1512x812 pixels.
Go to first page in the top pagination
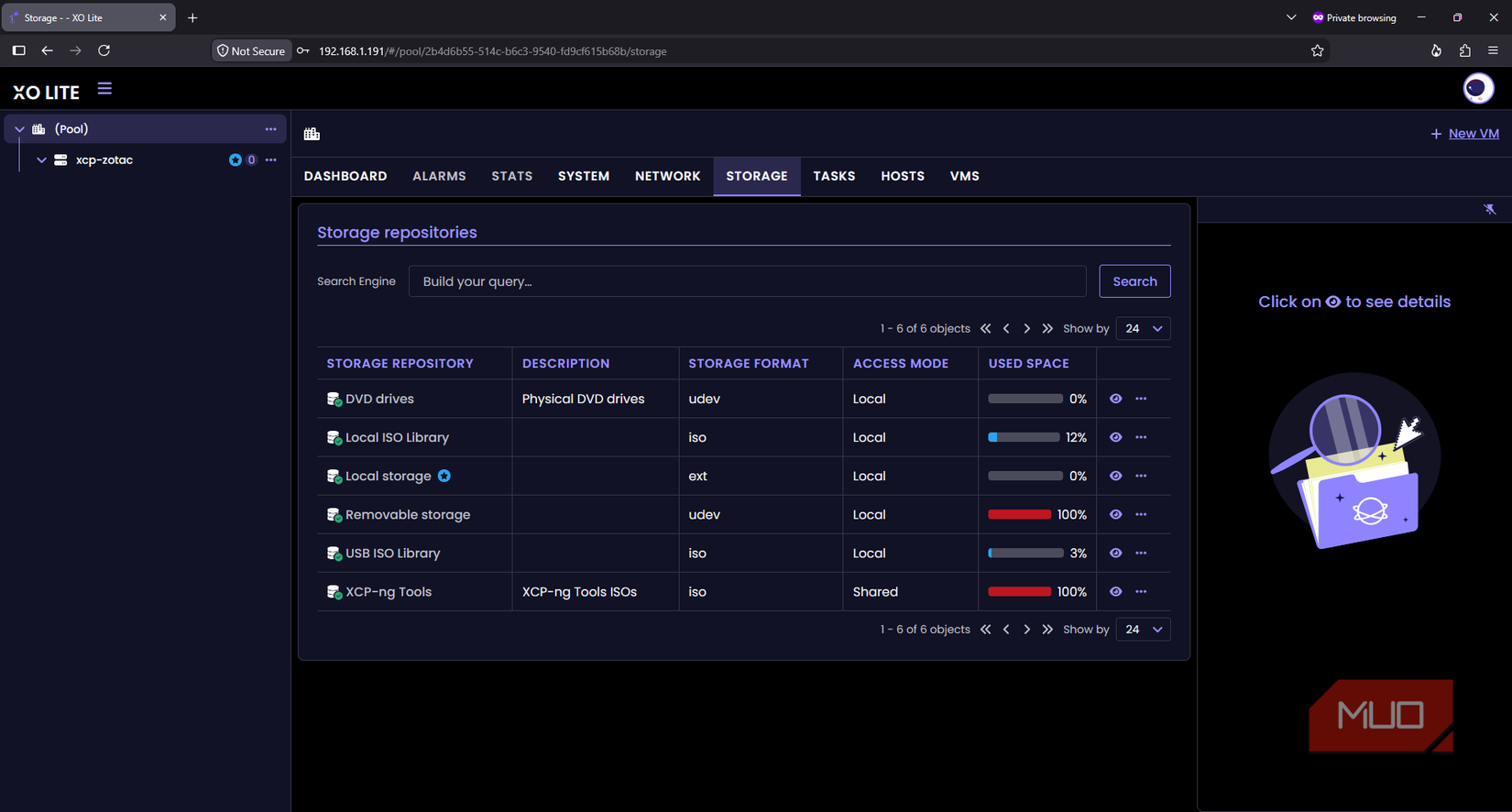tap(986, 328)
